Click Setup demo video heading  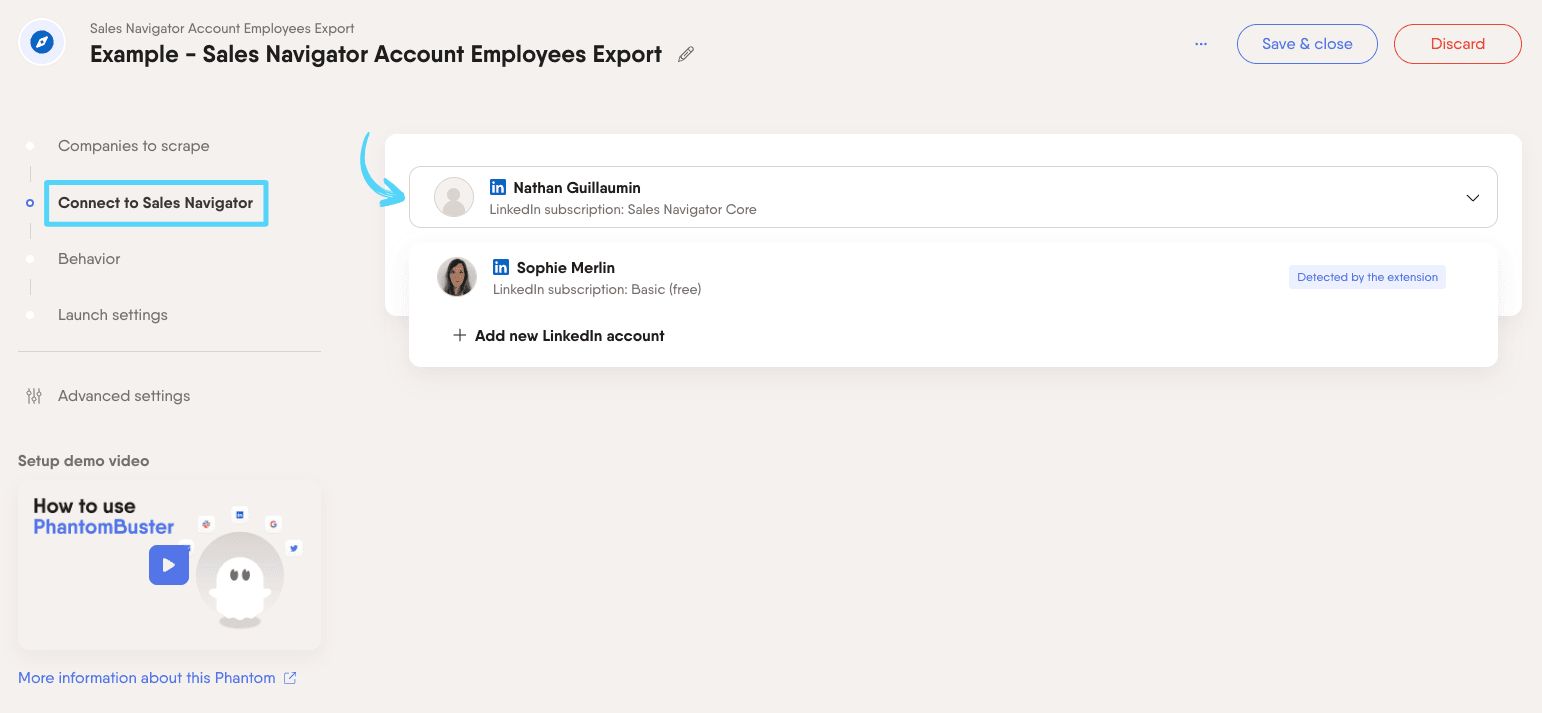point(84,461)
